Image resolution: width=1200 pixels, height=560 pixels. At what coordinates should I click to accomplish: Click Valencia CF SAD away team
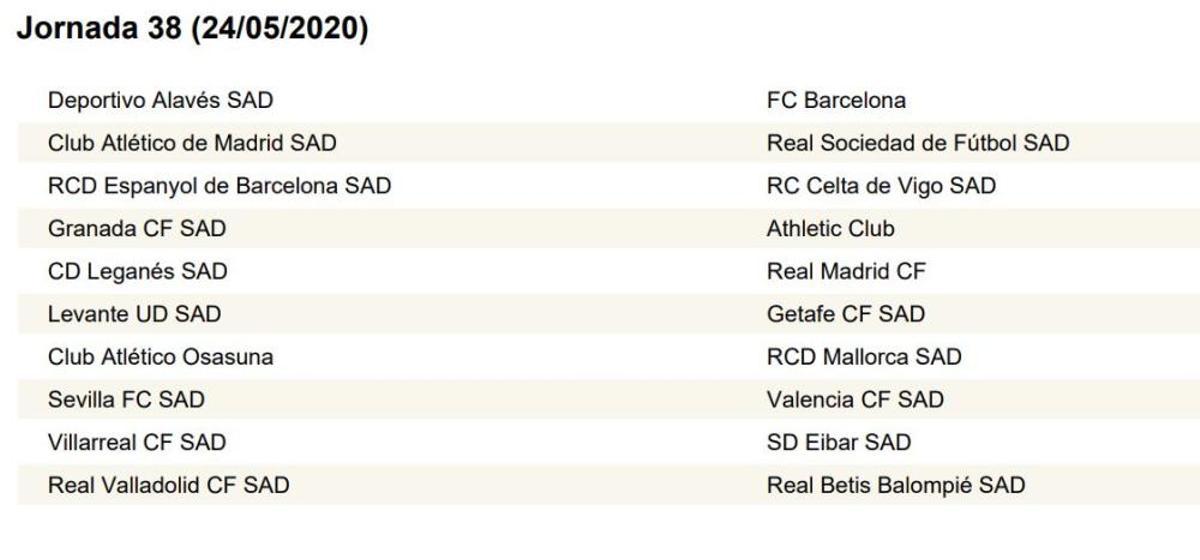click(854, 400)
